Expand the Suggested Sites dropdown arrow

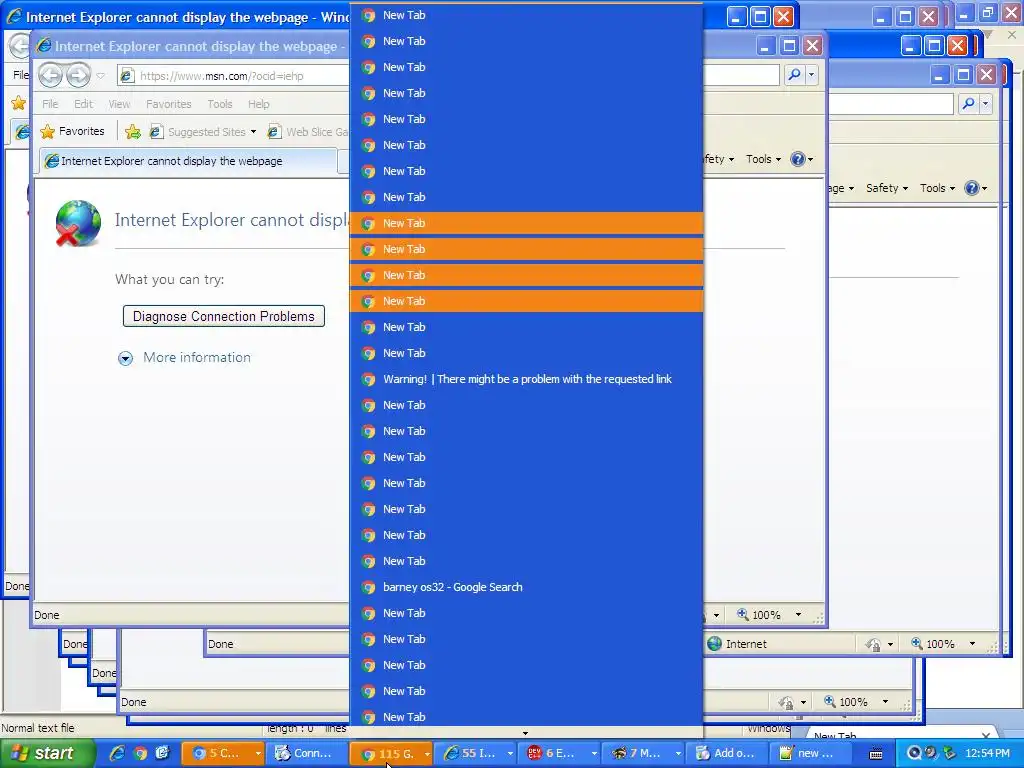coord(253,132)
